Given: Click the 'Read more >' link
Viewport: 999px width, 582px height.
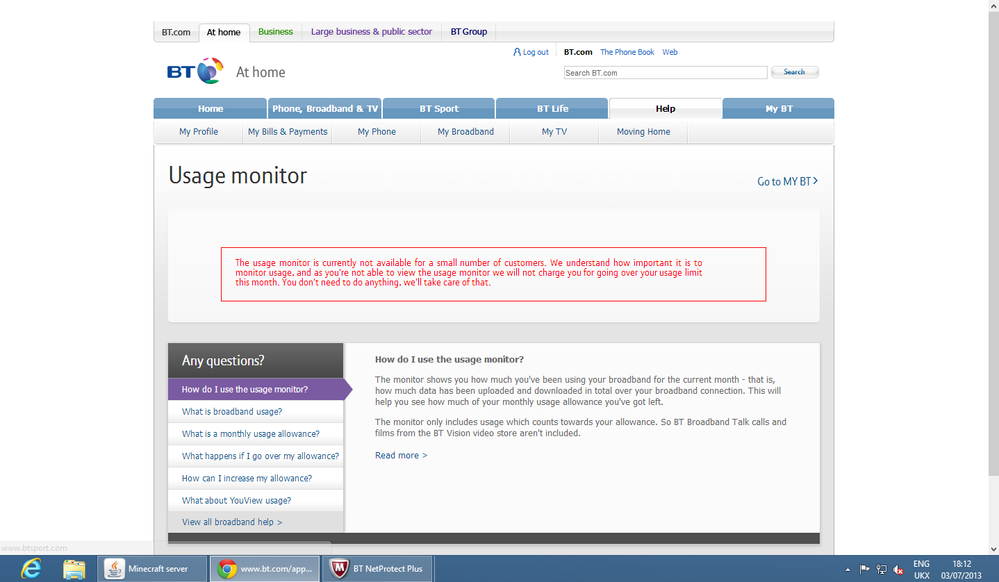Looking at the screenshot, I should click(401, 455).
